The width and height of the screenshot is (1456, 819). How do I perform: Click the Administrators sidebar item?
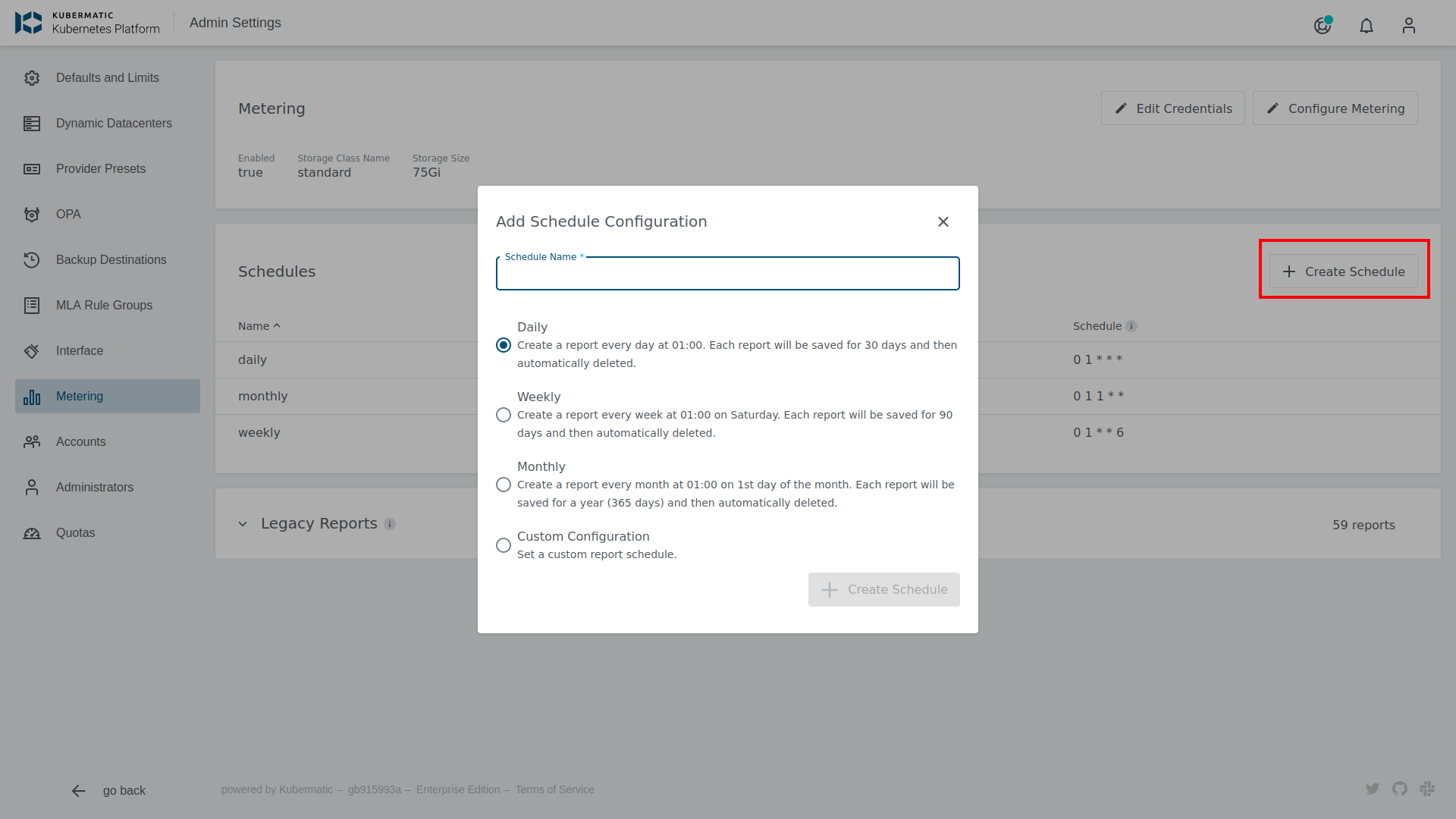coord(94,487)
